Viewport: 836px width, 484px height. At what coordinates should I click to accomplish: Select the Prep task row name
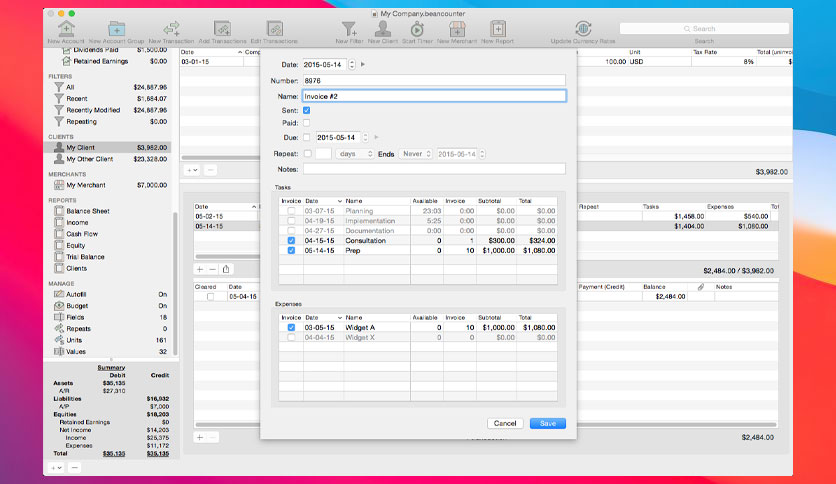[353, 251]
